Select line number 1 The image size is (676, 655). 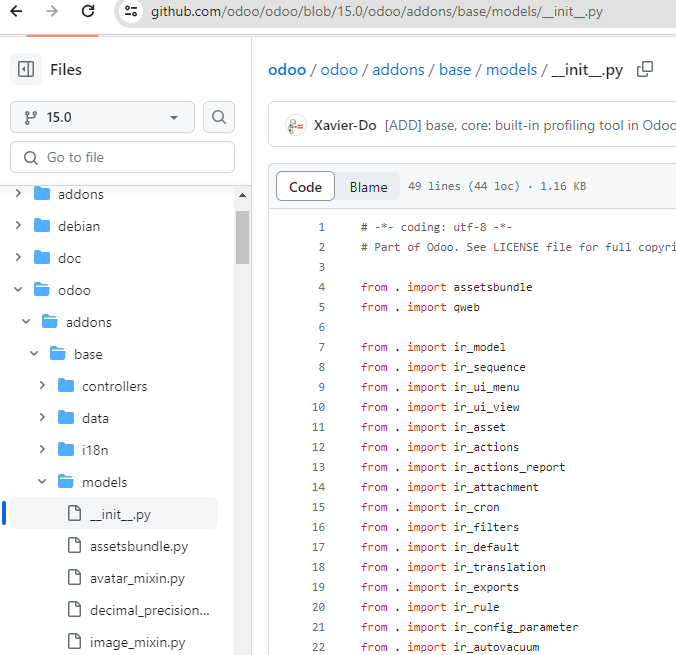tap(322, 227)
